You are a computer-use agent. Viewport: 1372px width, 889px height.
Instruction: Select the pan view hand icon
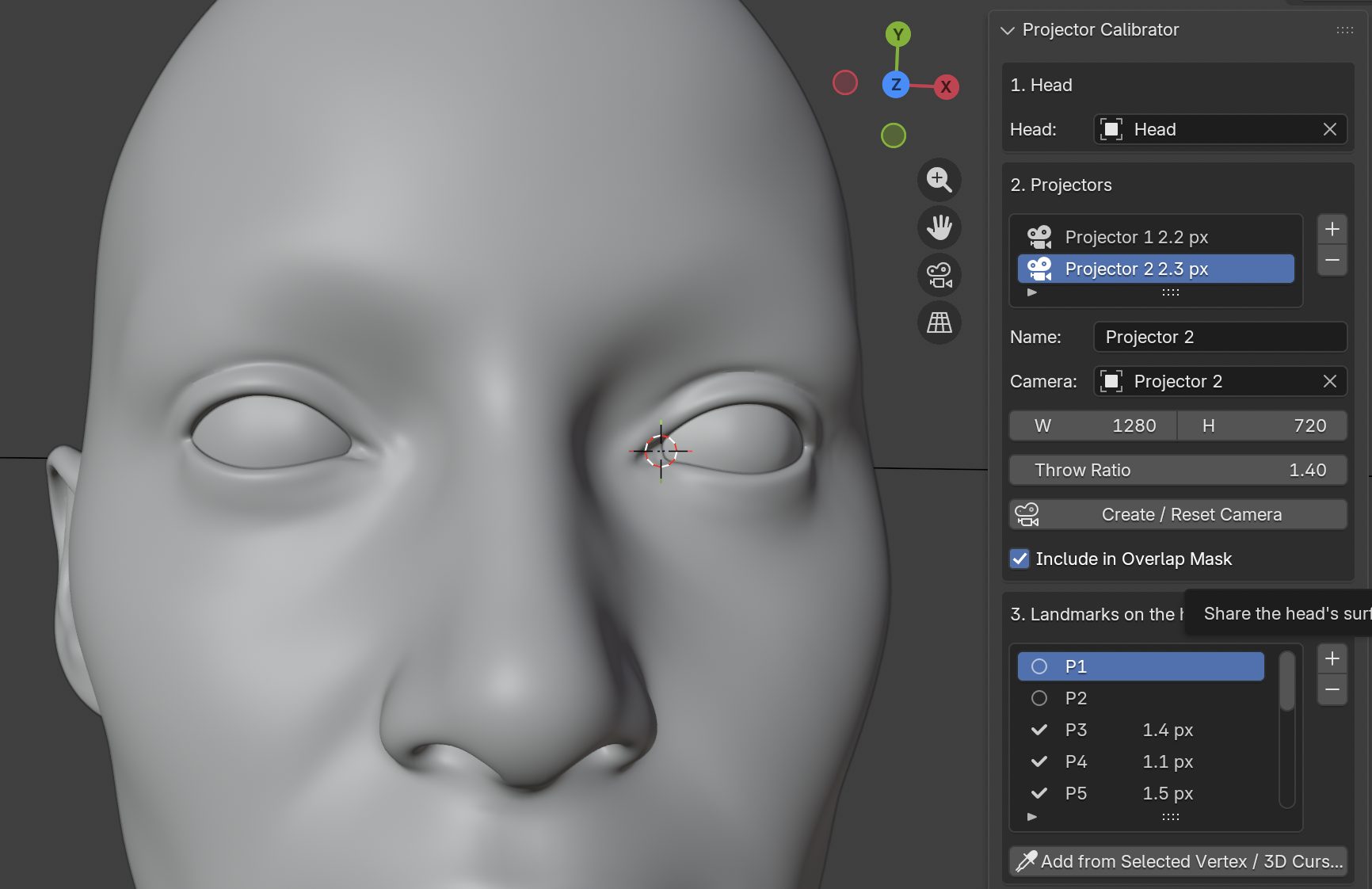click(x=939, y=227)
